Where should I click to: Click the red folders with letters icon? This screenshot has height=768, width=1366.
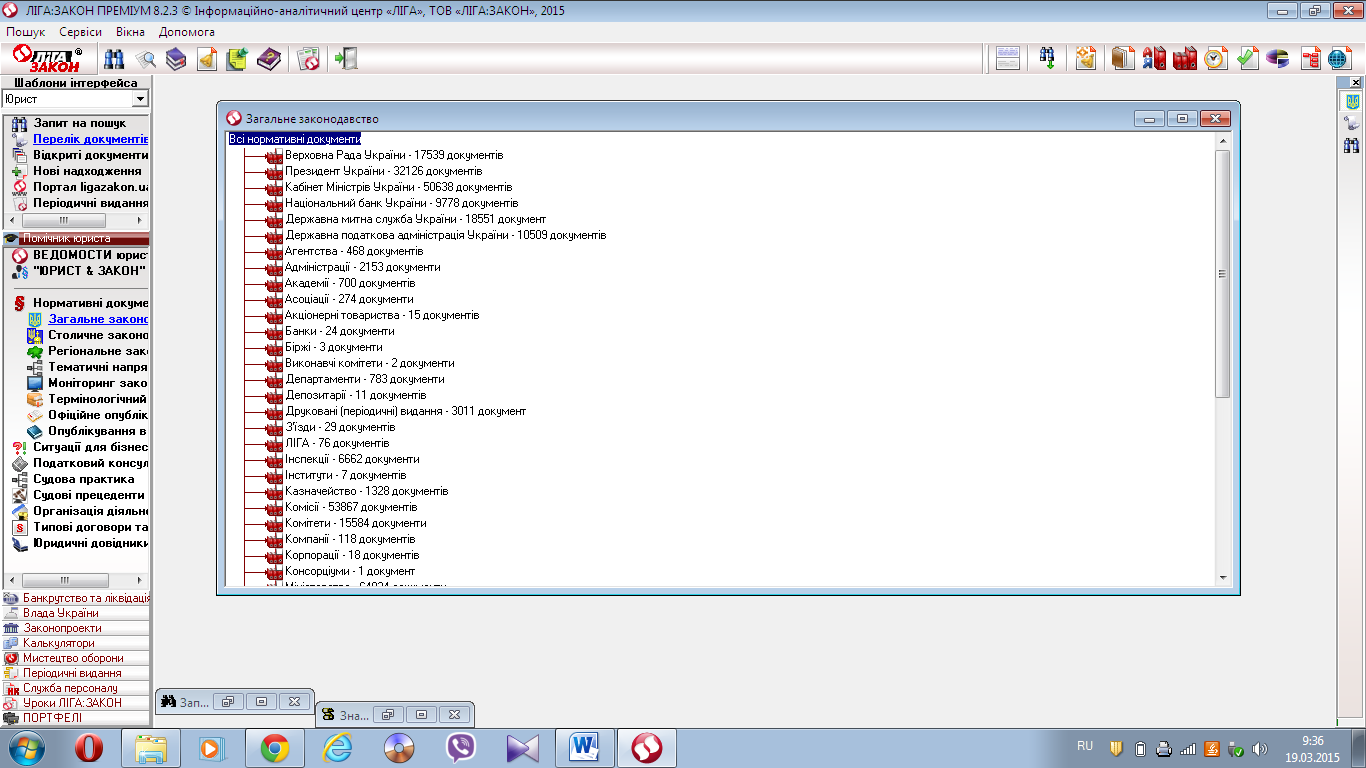pos(1155,59)
